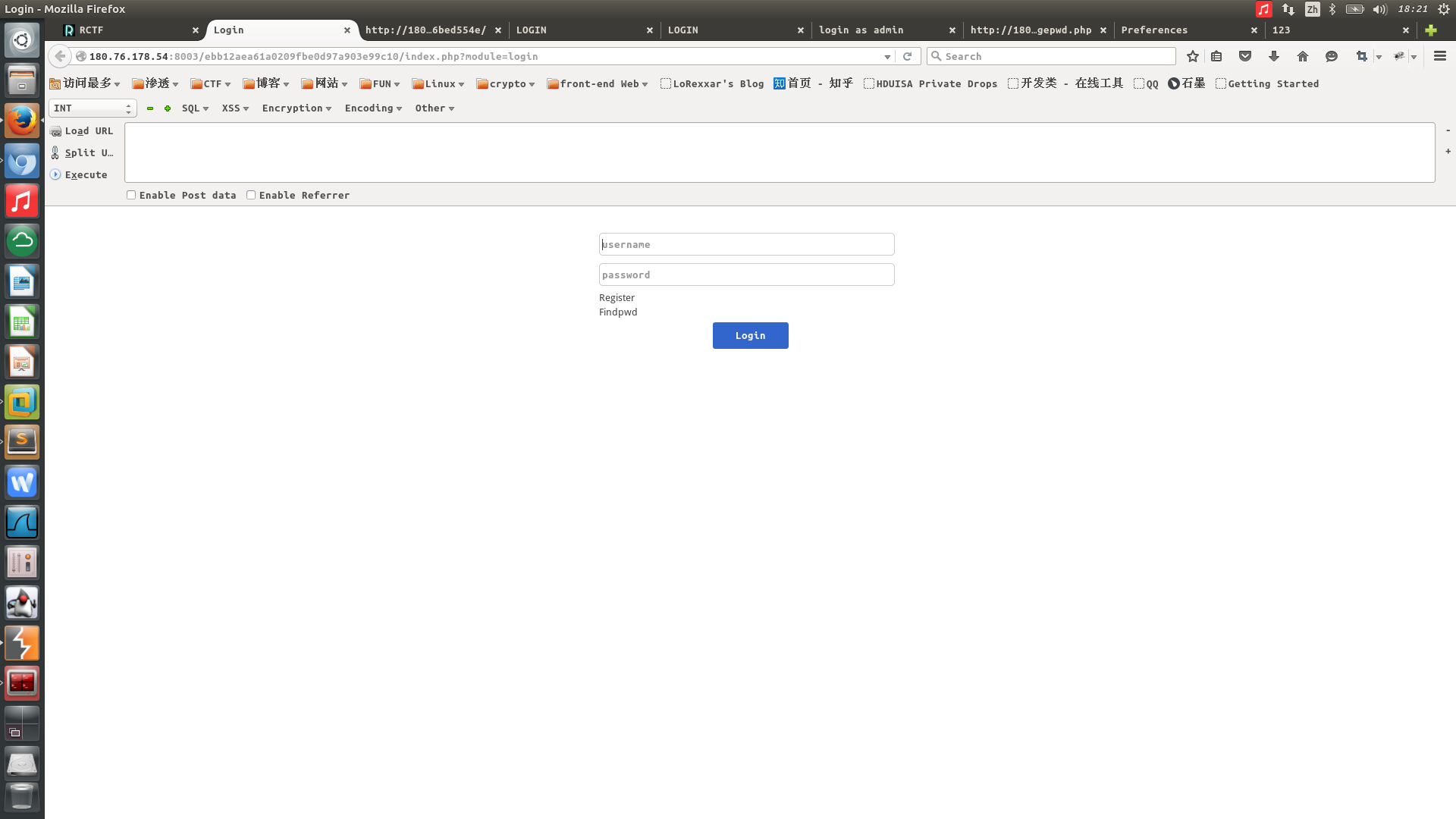Expand the CTF bookmarks folder
Image resolution: width=1456 pixels, height=819 pixels.
click(211, 83)
